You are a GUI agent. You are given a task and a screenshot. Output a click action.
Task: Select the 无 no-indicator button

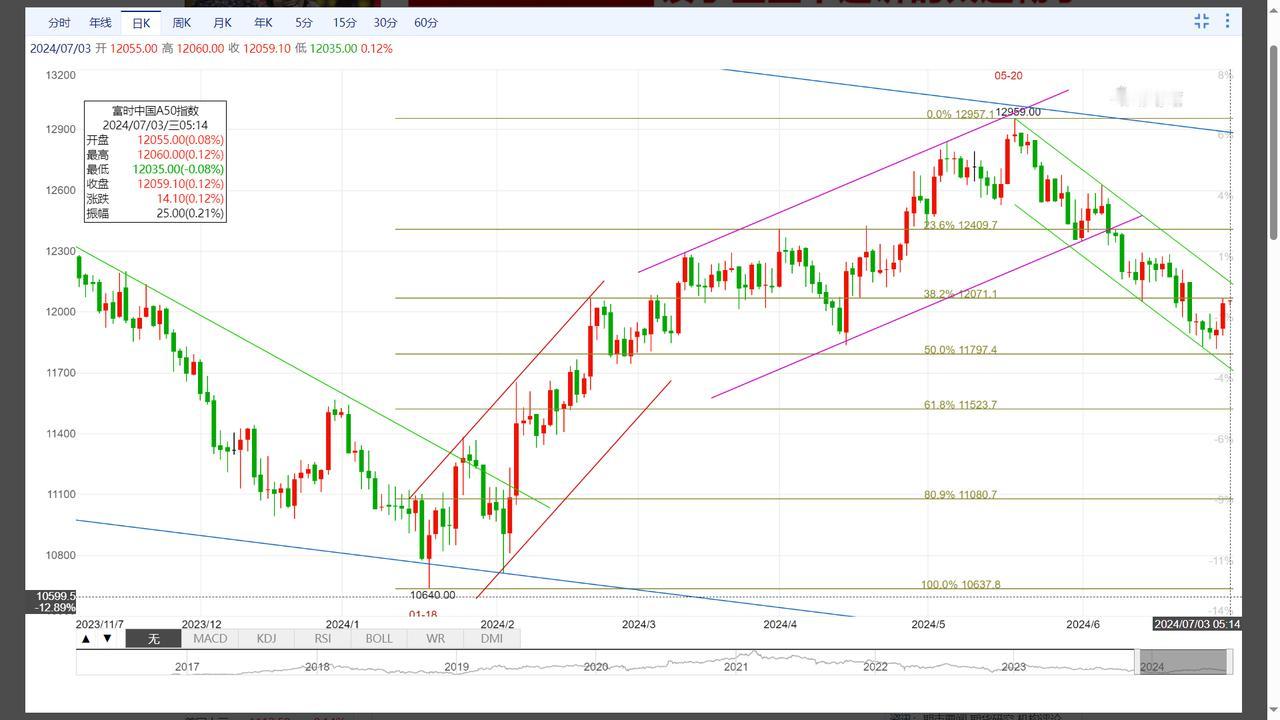pos(153,638)
